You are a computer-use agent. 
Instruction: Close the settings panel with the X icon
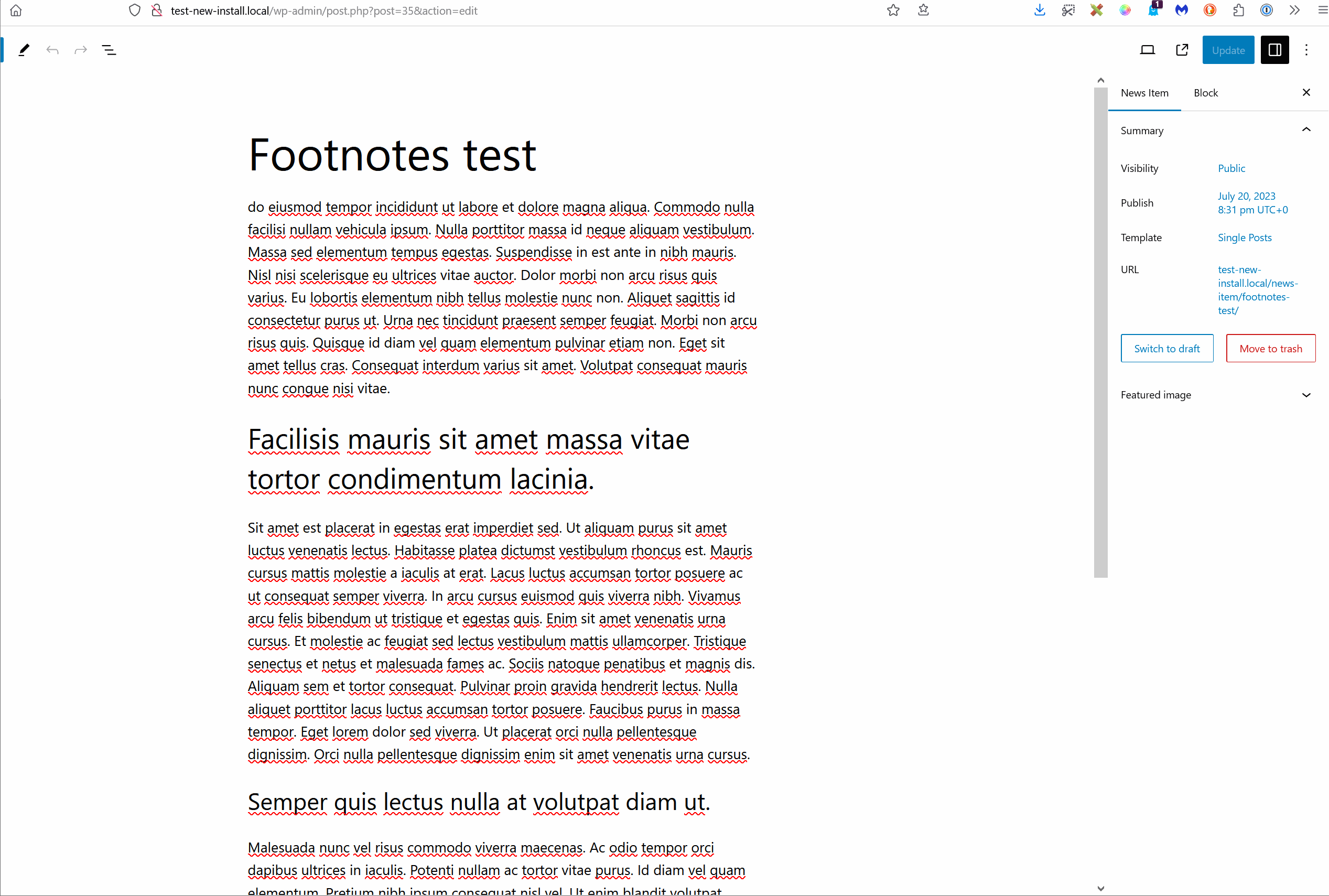click(1305, 92)
